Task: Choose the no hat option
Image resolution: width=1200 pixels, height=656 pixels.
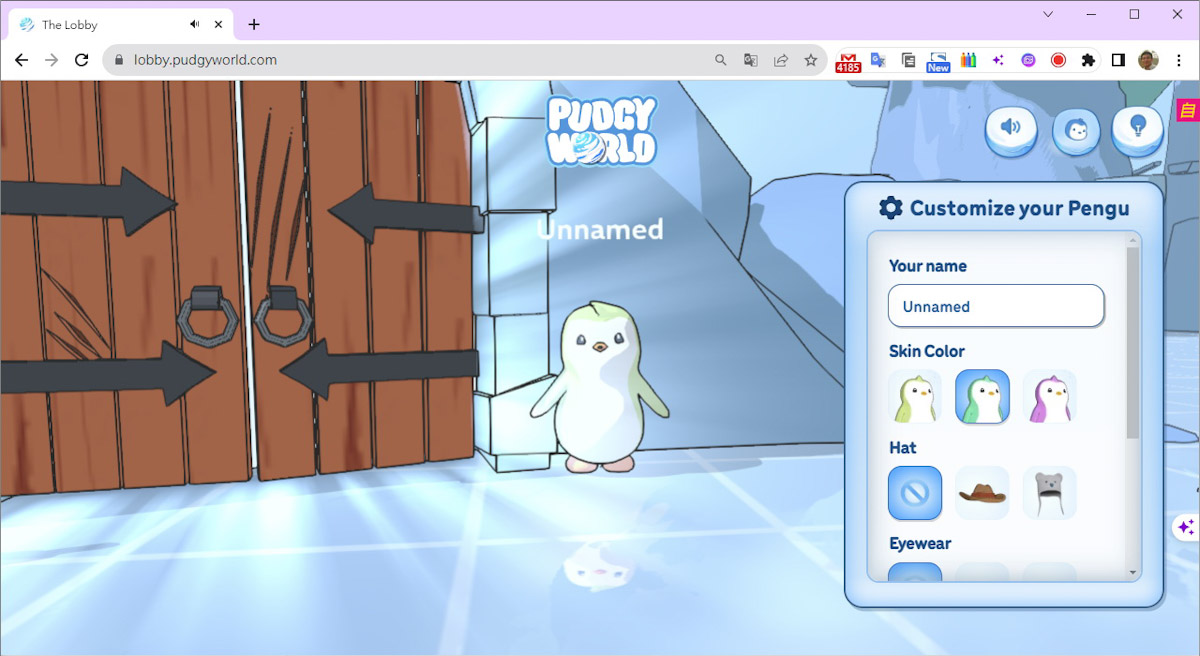Action: (x=915, y=493)
